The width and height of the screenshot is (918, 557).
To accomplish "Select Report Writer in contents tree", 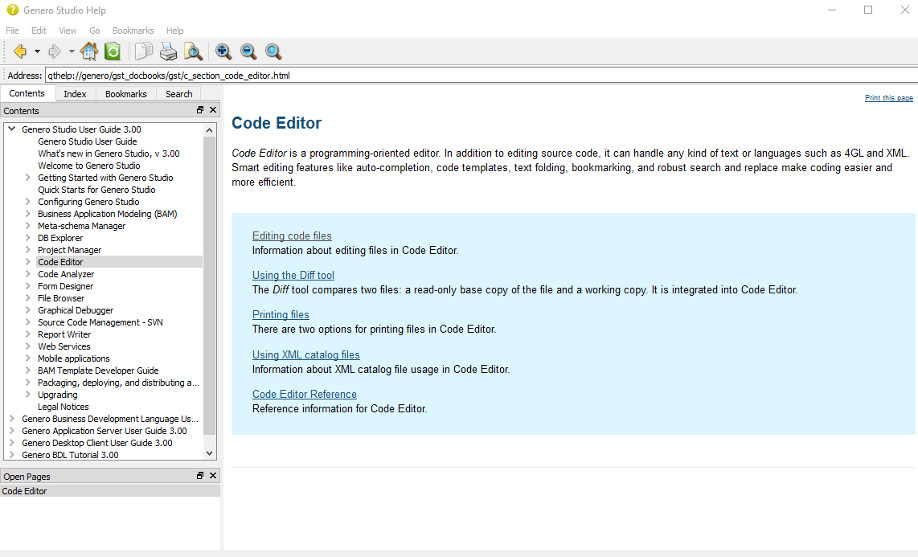I will (x=64, y=334).
